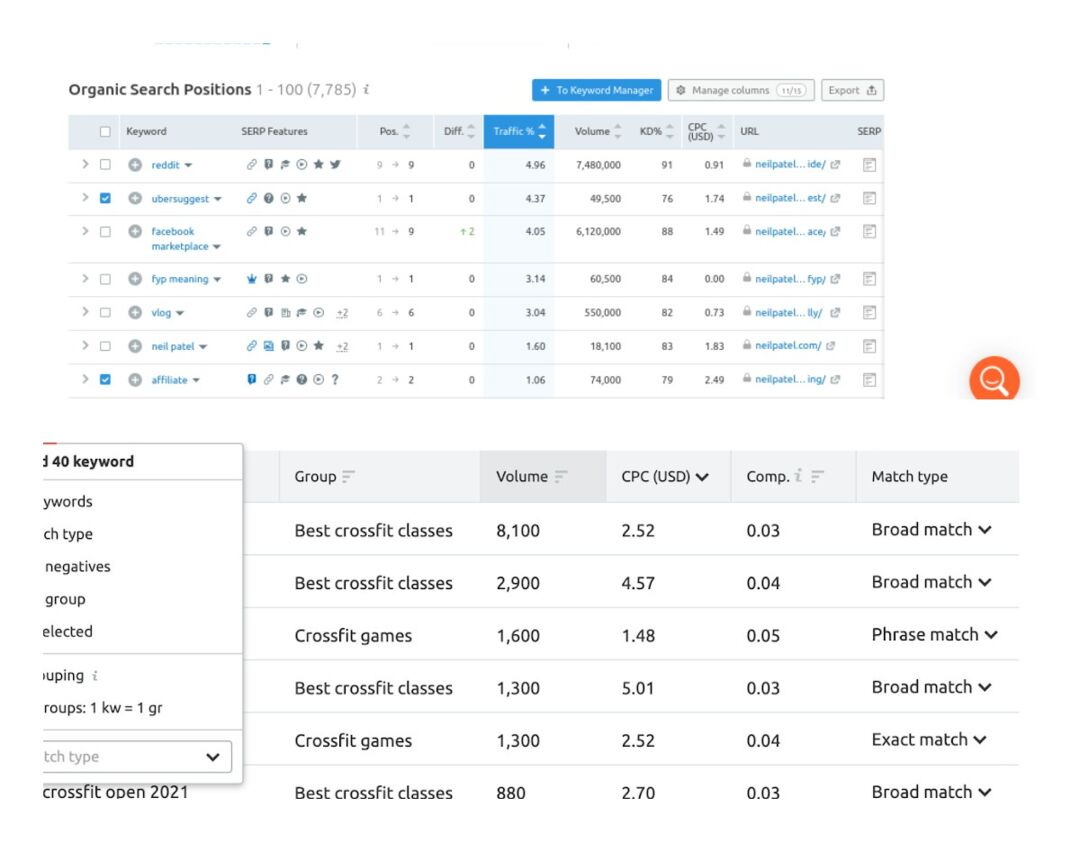
Task: Click the orange search magnifier icon
Action: (994, 380)
